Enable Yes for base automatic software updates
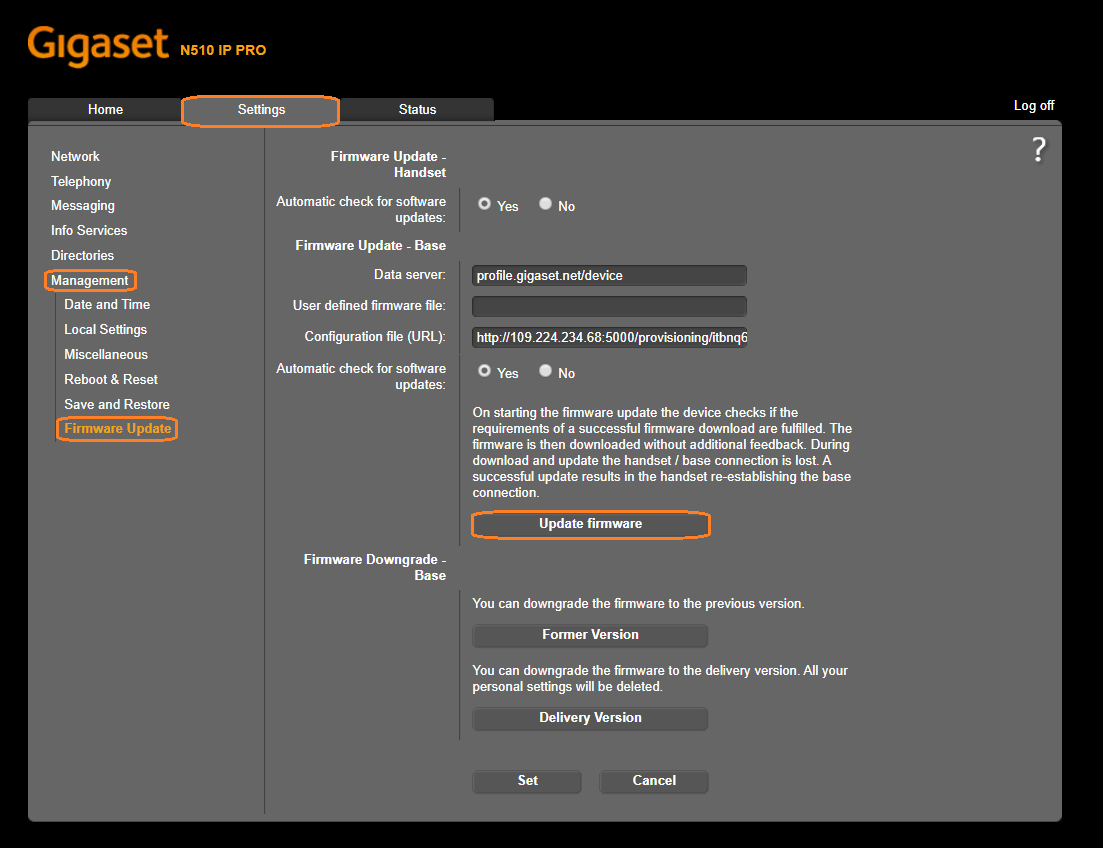This screenshot has width=1103, height=848. [484, 371]
